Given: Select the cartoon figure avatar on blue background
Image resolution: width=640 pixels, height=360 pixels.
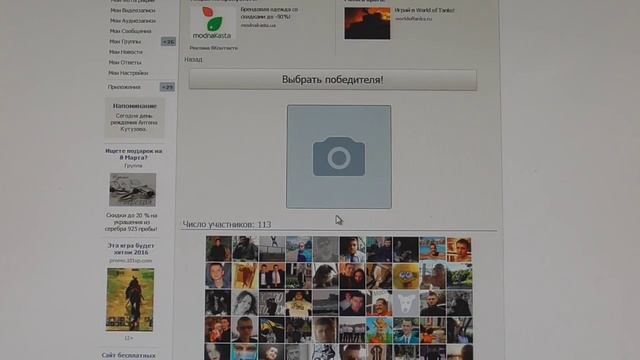Looking at the screenshot, I should 379,330.
